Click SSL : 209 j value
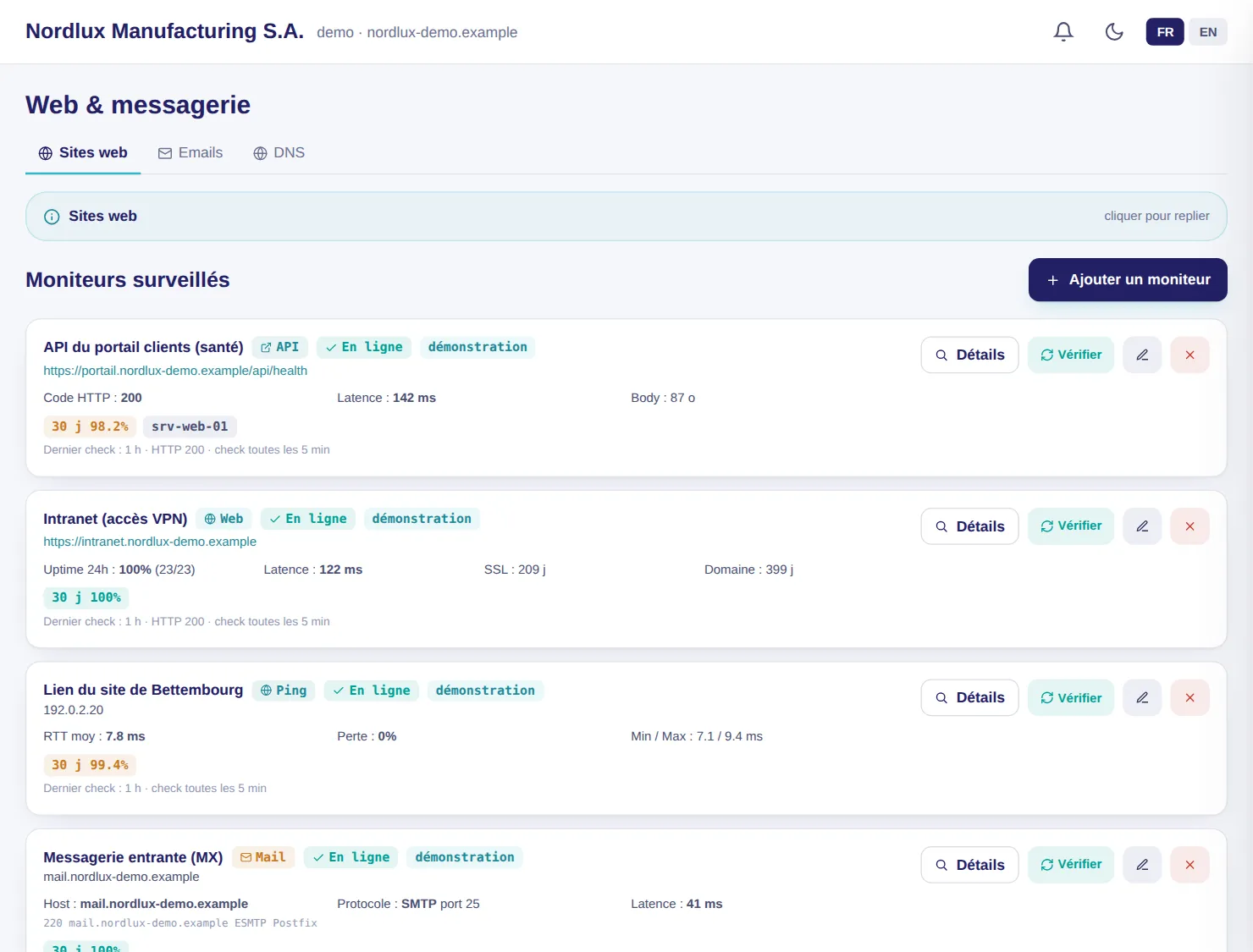 pos(515,570)
